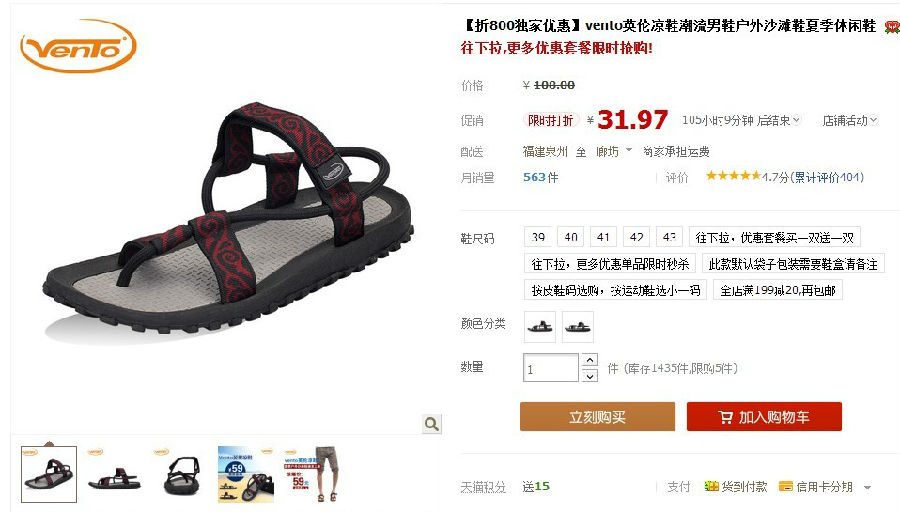Expand the 店铺活动 dropdown
Screen dimensions: 900x512
[850, 121]
